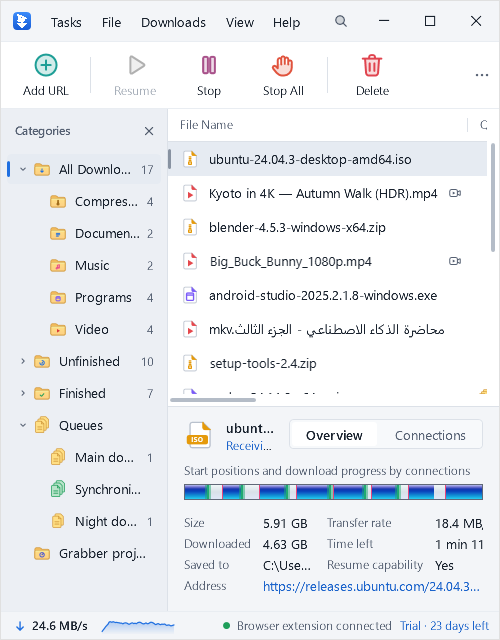Open the releases.ubuntu.com address link
Screen dimensions: 500x640
tap(371, 586)
